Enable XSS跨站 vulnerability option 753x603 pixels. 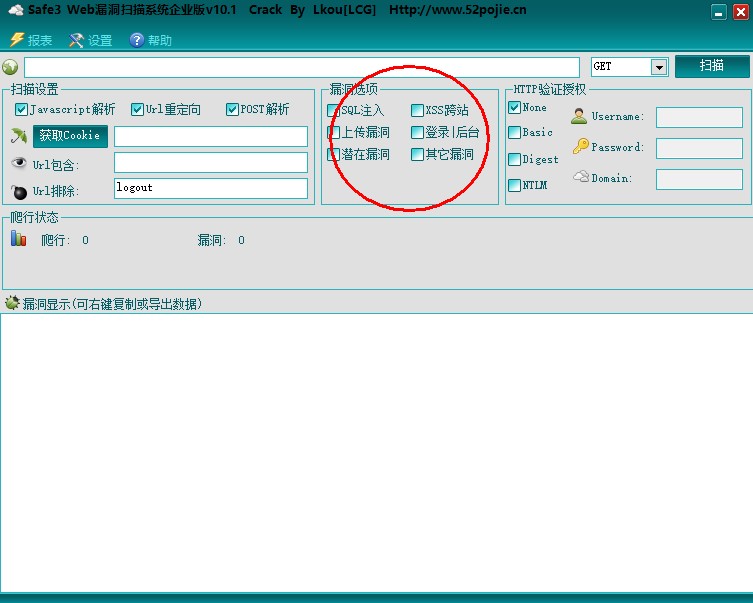click(417, 110)
